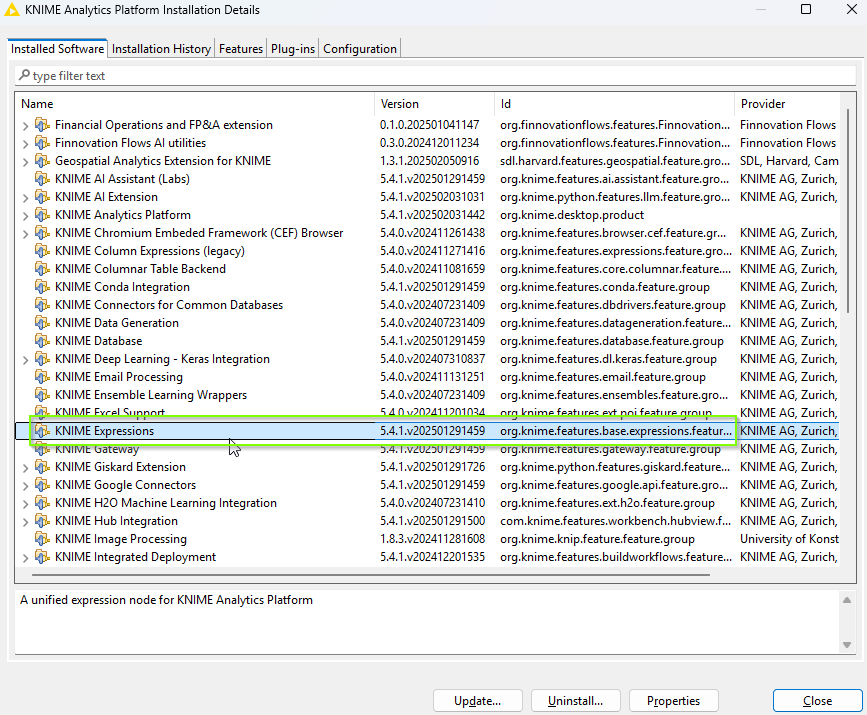Click the Update... button

pyautogui.click(x=477, y=701)
